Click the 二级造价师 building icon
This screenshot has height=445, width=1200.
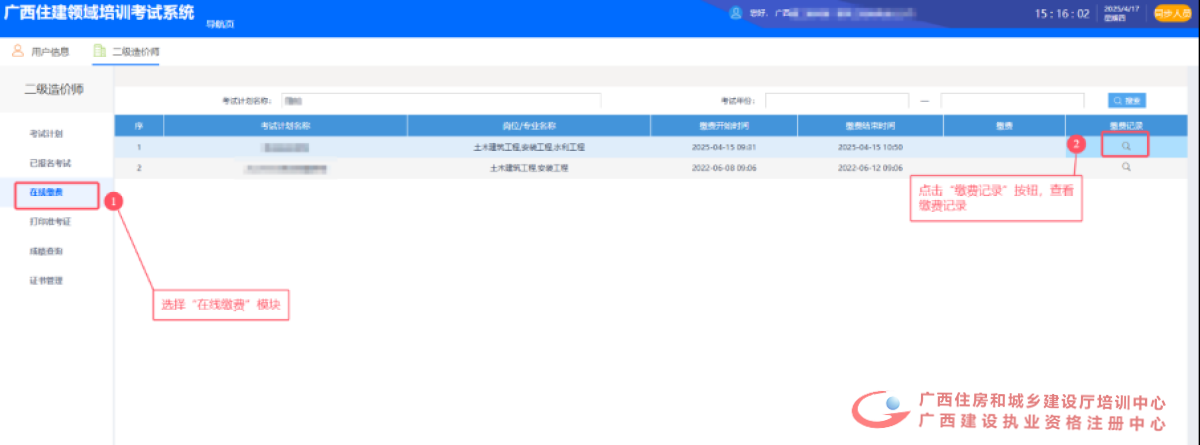click(x=99, y=51)
